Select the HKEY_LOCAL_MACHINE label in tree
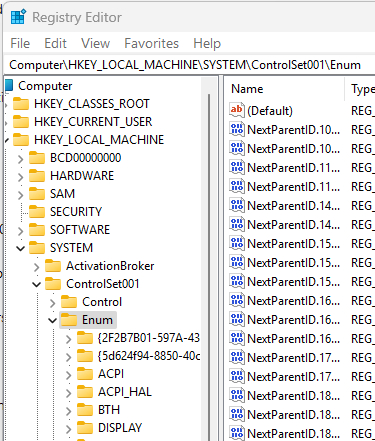375x441 pixels. tap(99, 140)
